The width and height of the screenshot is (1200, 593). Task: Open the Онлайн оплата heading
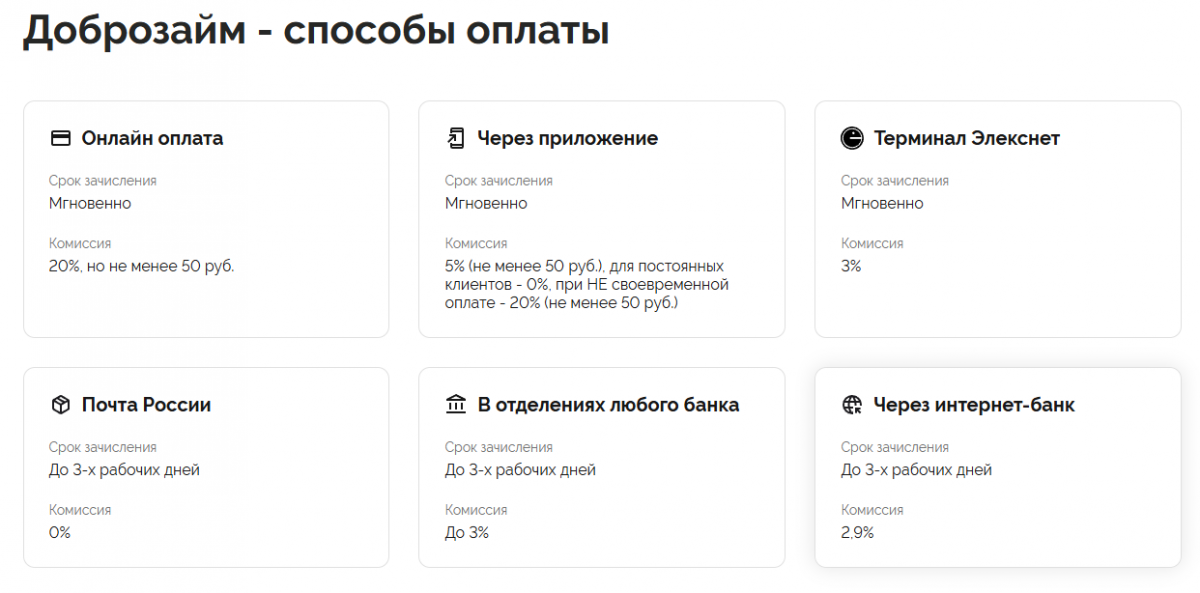point(152,138)
